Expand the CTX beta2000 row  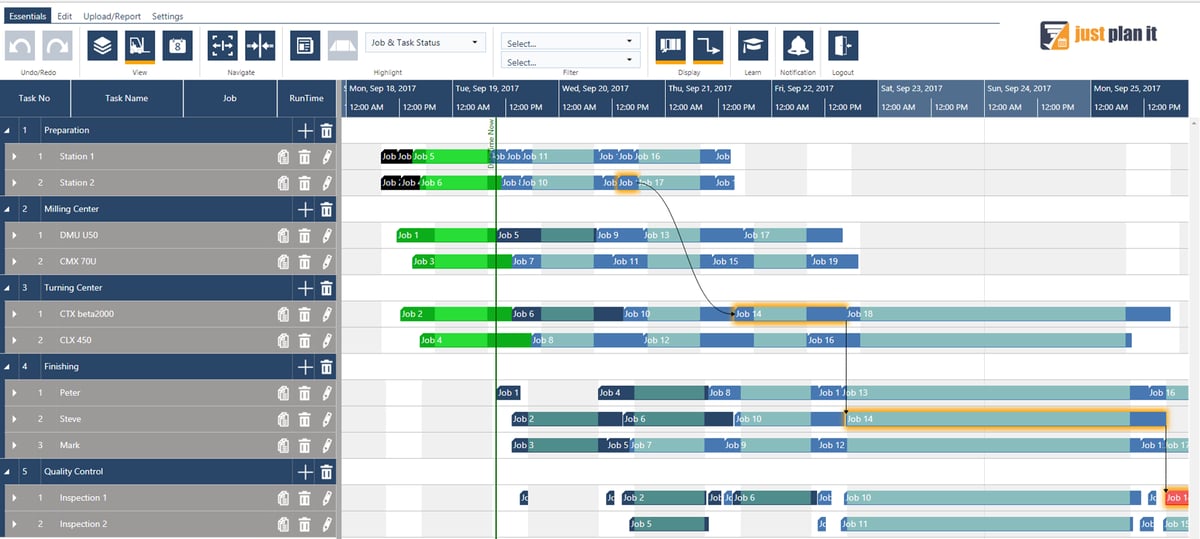click(x=14, y=314)
